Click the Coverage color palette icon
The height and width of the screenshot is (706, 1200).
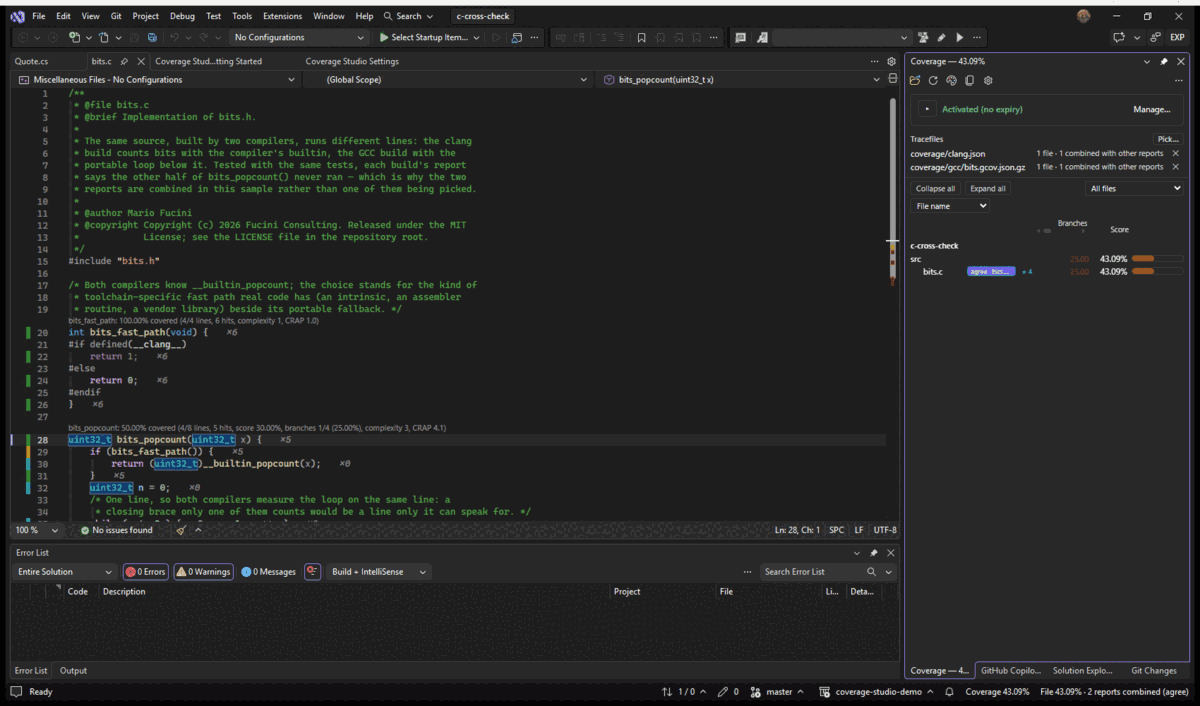[952, 80]
